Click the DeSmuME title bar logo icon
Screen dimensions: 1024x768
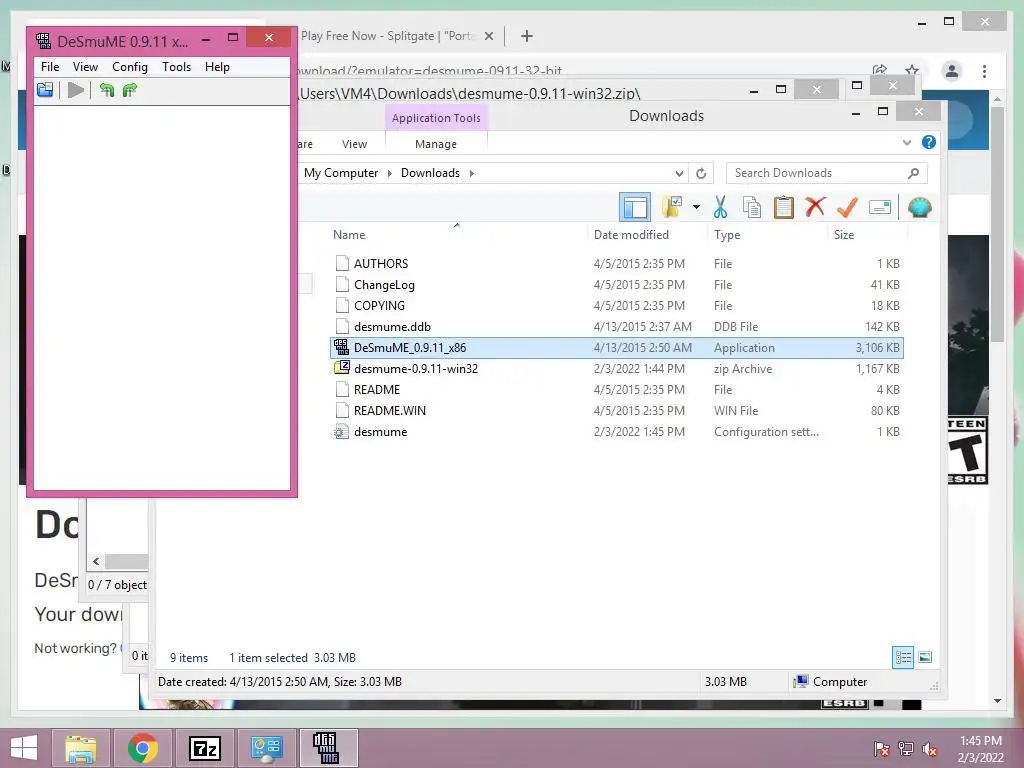pyautogui.click(x=44, y=41)
